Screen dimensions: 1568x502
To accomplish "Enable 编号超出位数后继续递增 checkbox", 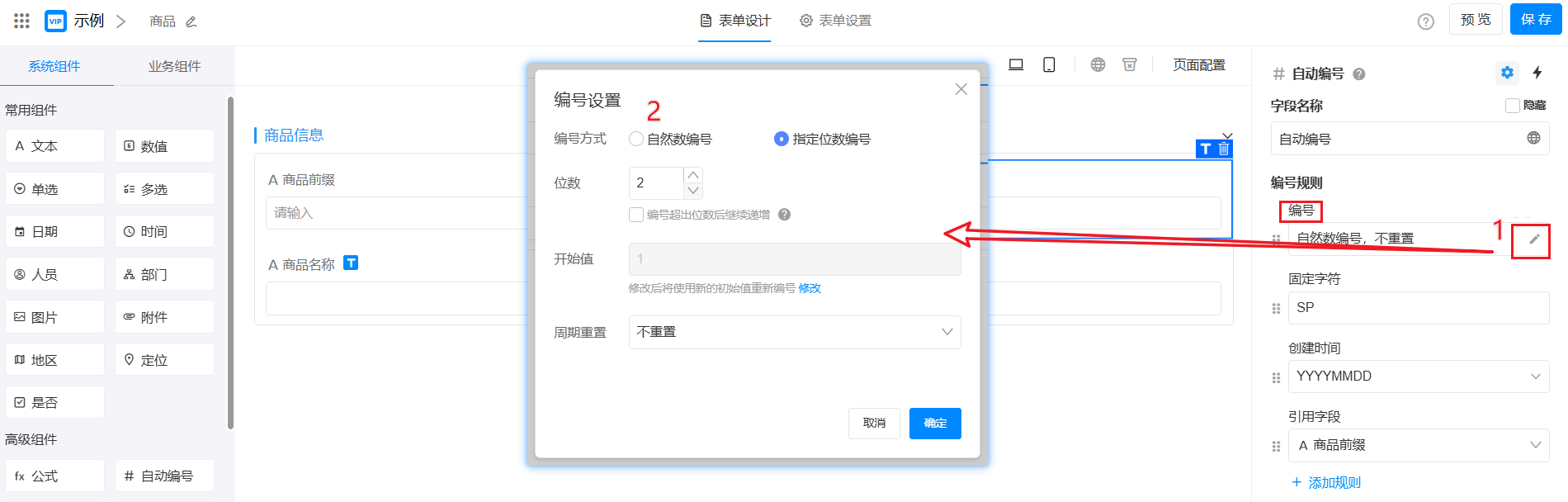I will pyautogui.click(x=636, y=215).
